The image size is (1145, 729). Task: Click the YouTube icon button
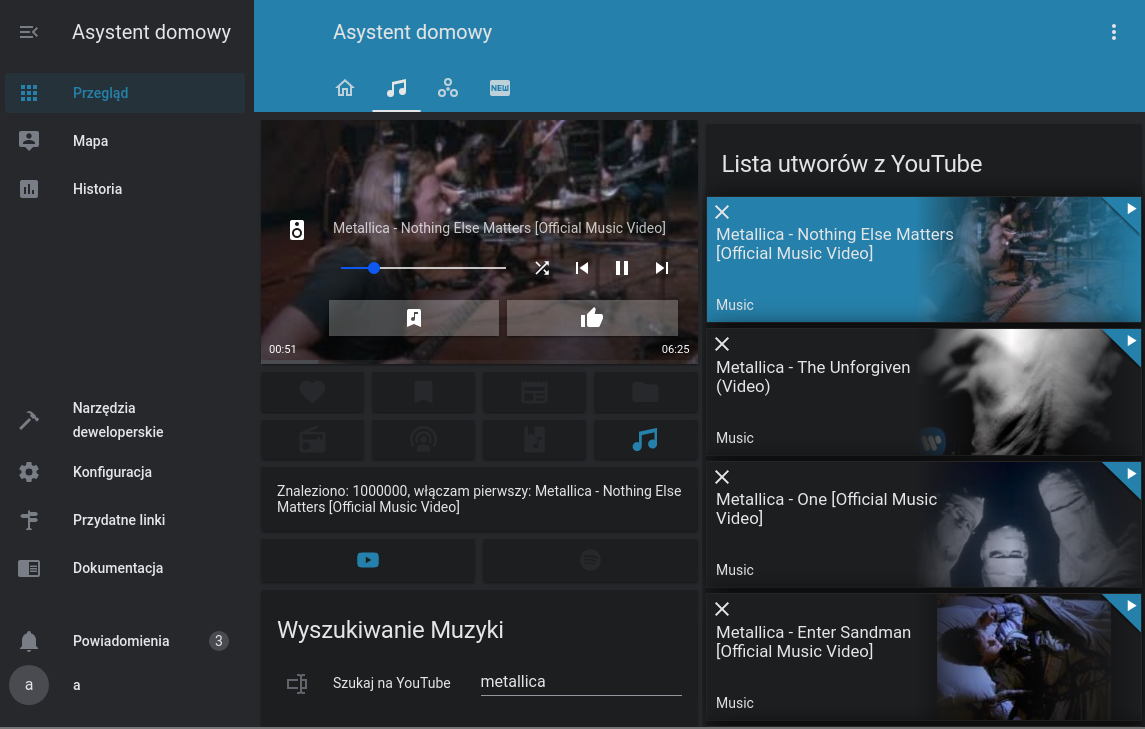tap(368, 561)
